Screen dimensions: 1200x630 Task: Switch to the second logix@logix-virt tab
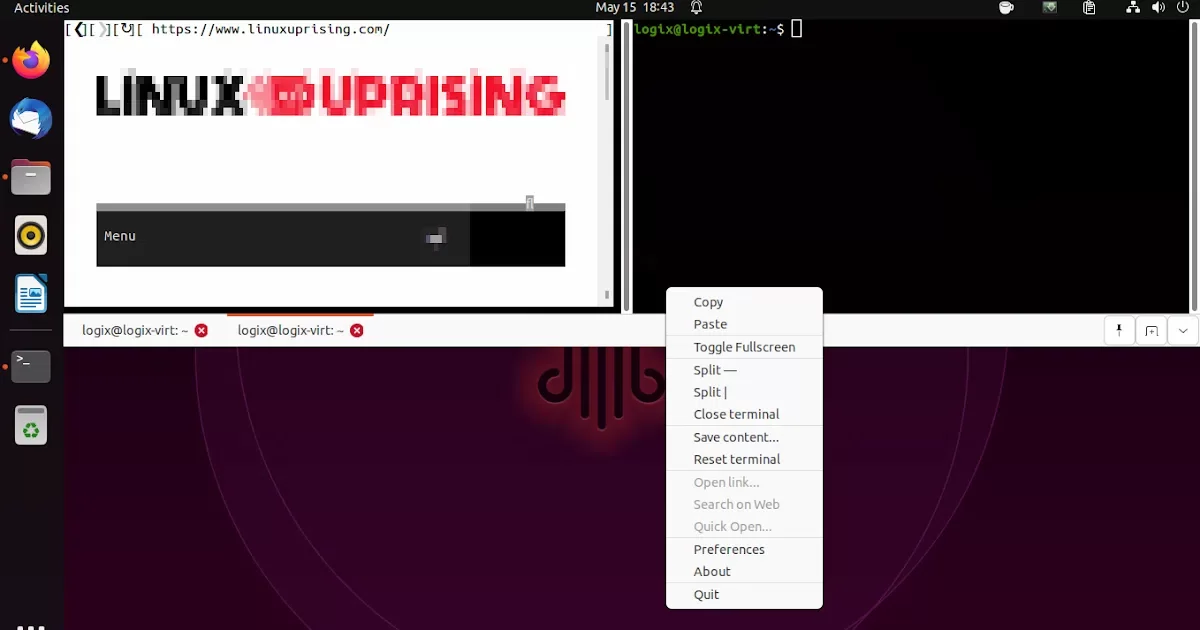[290, 330]
